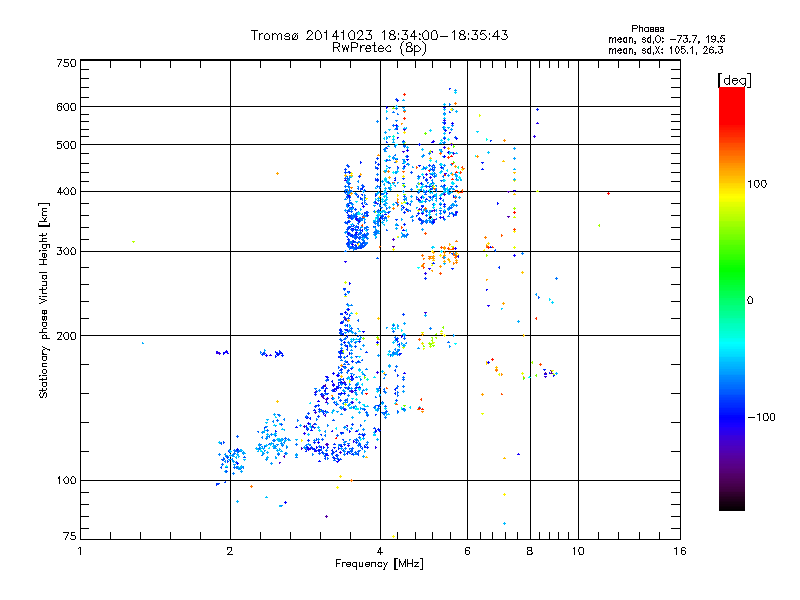Screen dimensions: 800x600
Task: Select the 'RwPretec (8p)' subtitle
Action: [379, 48]
